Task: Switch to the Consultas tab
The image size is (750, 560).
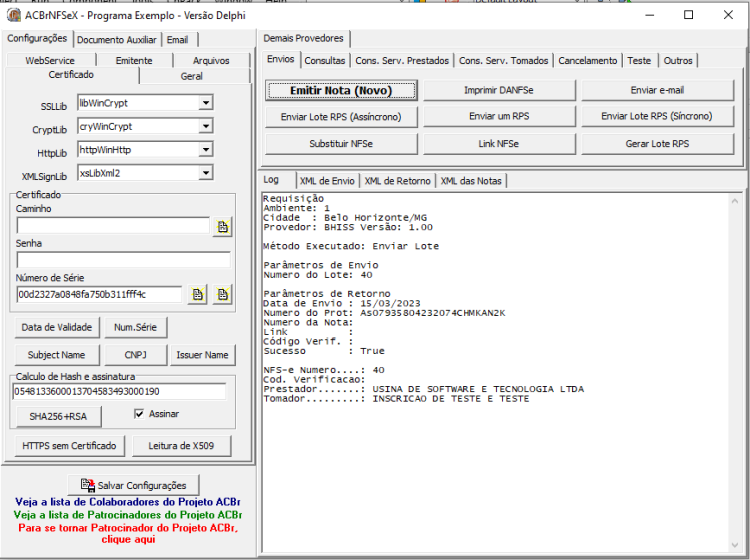Action: (325, 61)
